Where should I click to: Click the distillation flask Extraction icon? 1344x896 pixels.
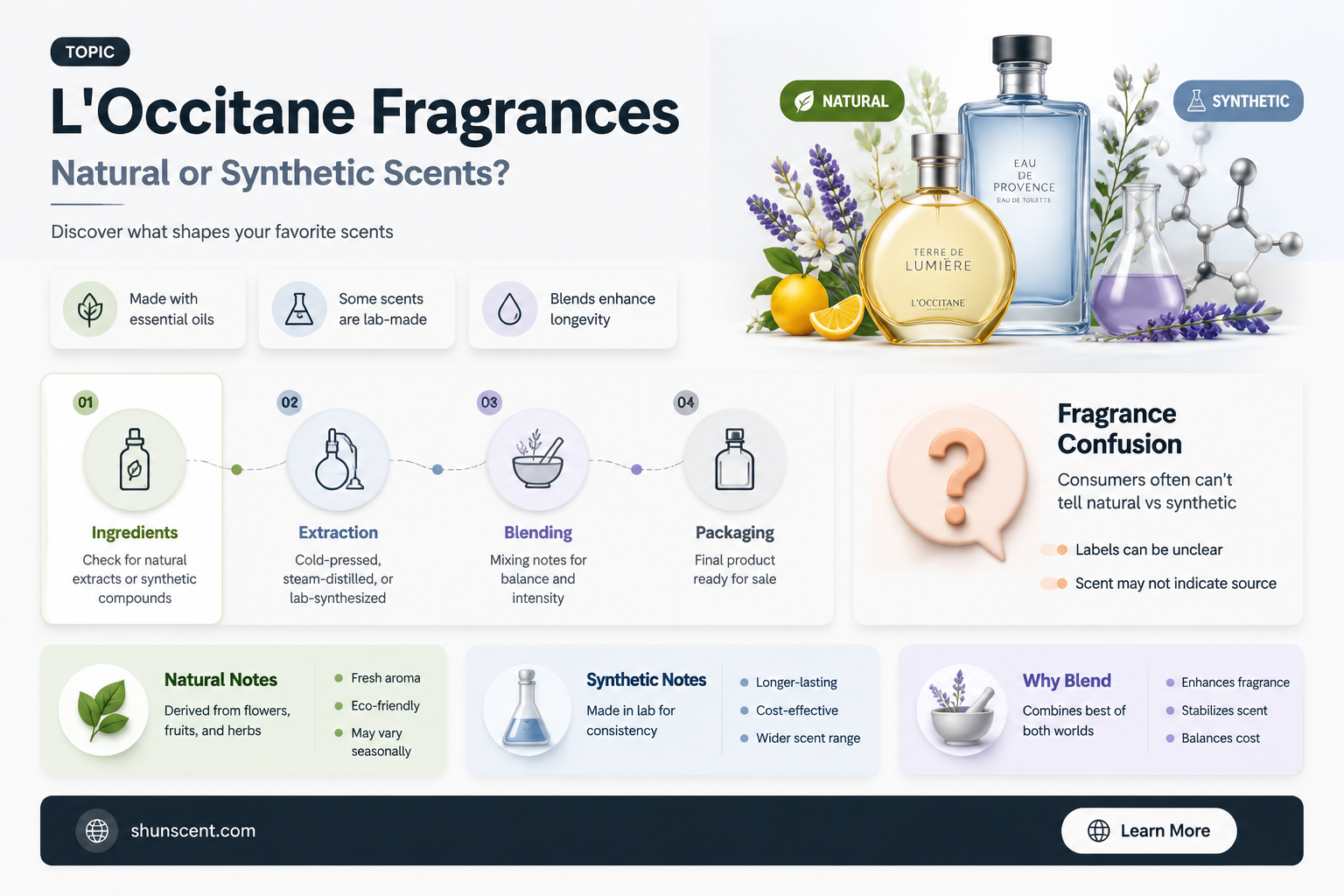coord(338,459)
